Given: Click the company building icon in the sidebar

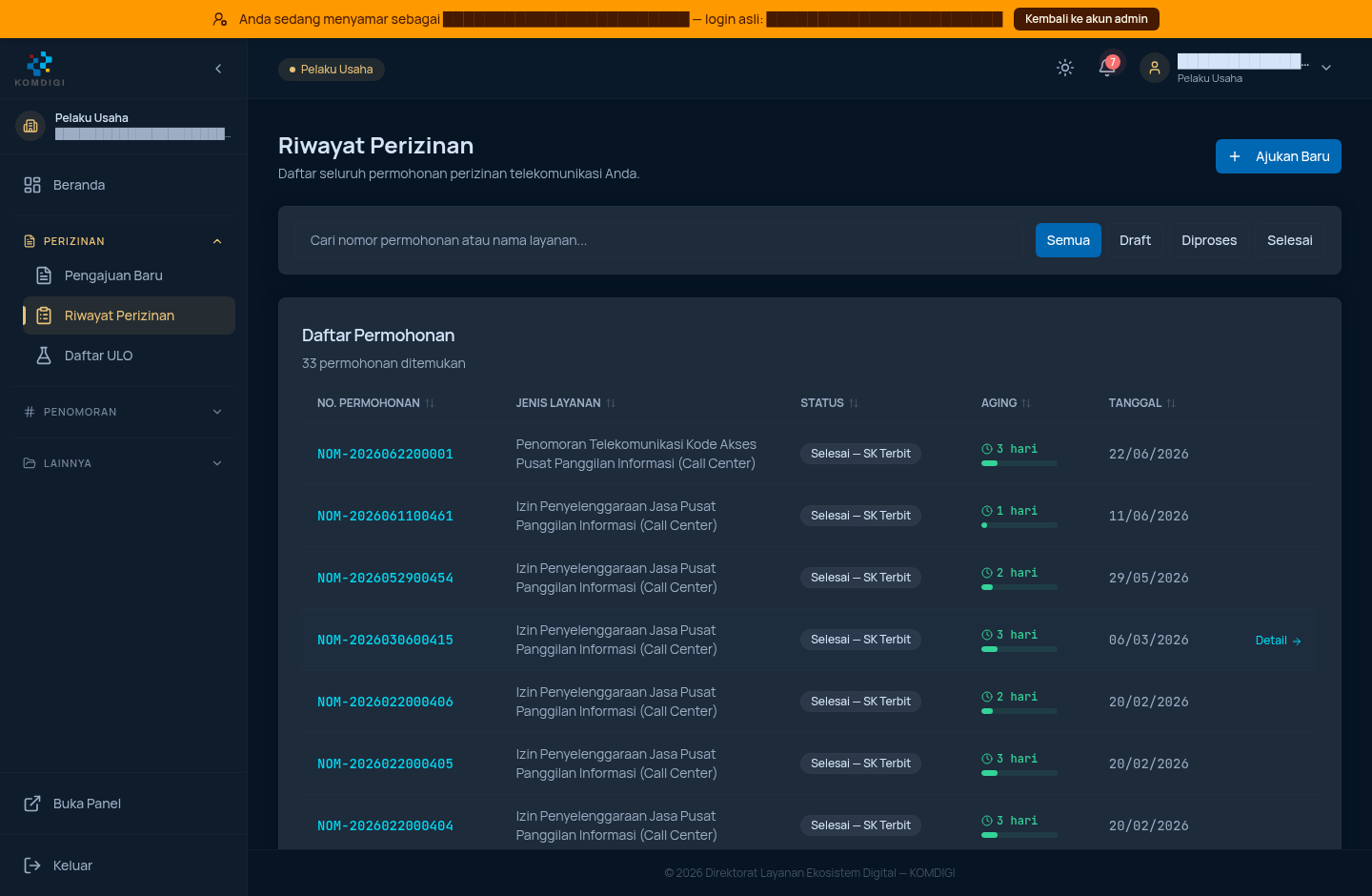Looking at the screenshot, I should pyautogui.click(x=30, y=126).
